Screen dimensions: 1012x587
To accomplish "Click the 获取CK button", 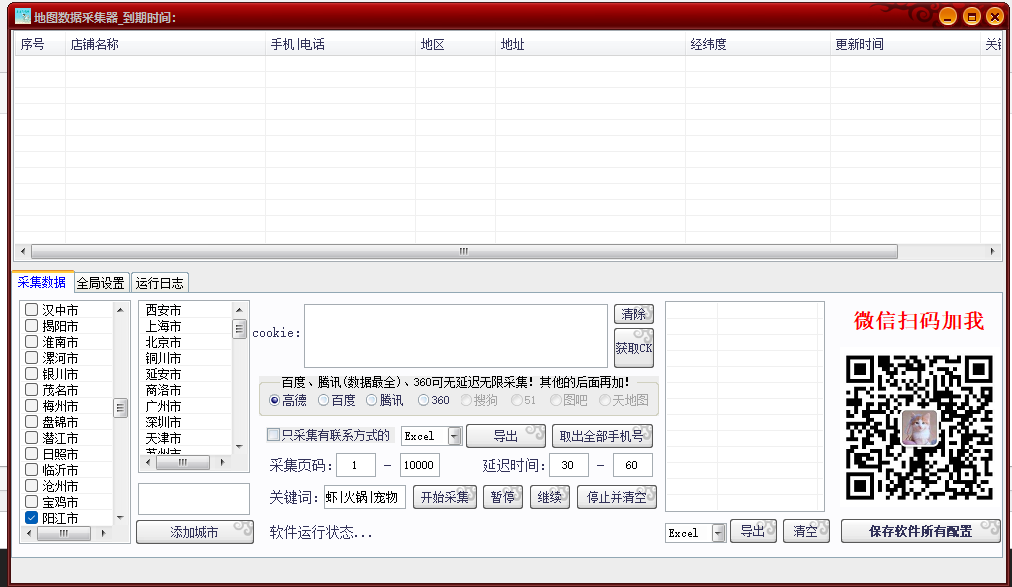I will [x=633, y=348].
